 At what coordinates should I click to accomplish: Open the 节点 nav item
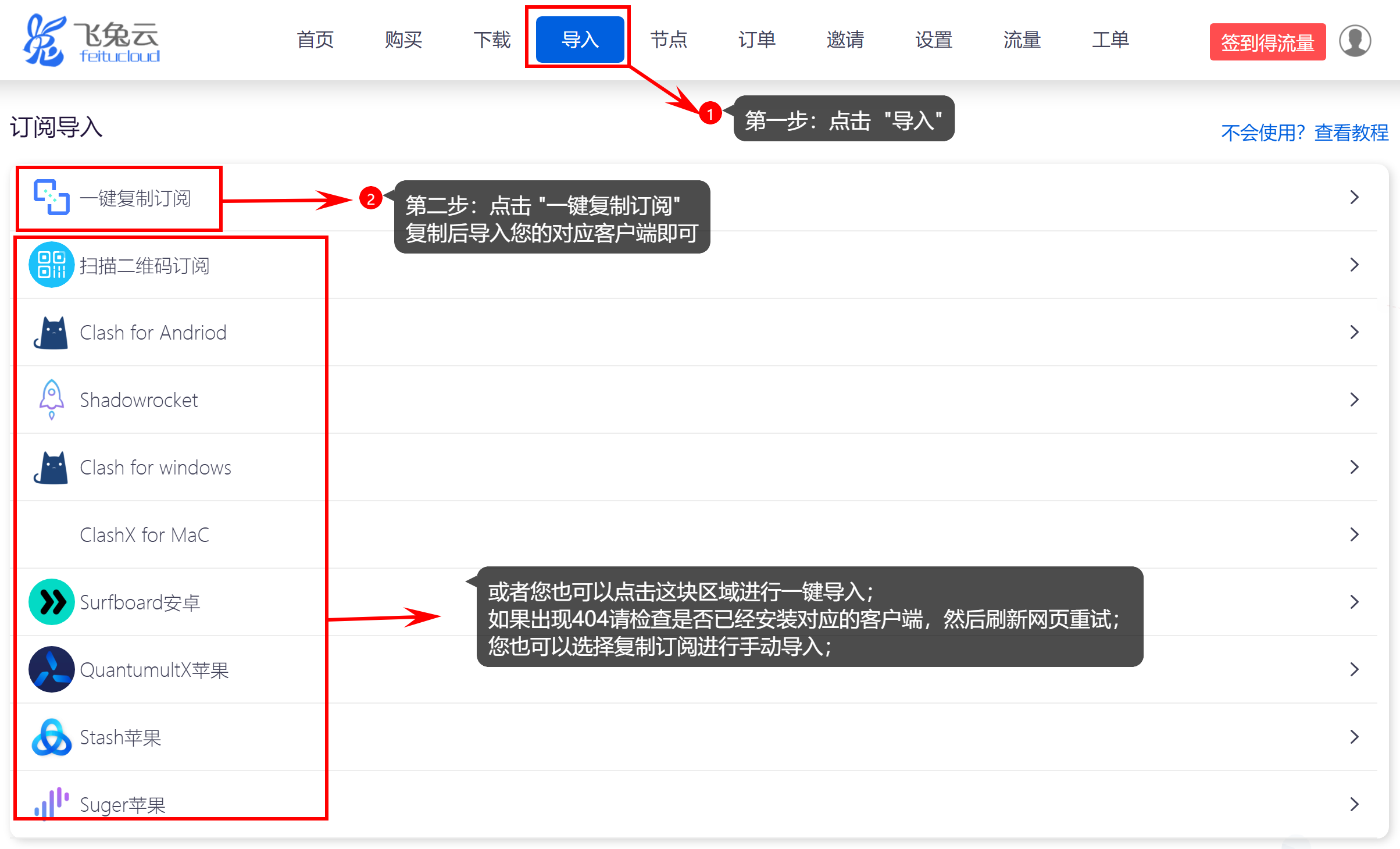[669, 40]
